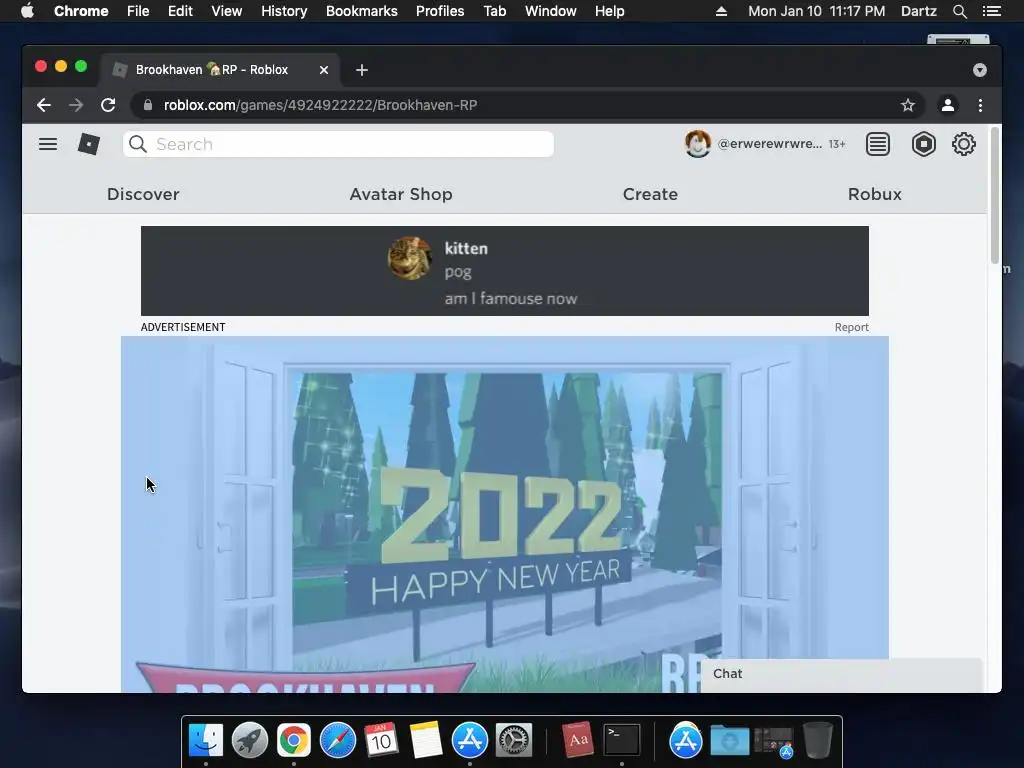Open the @erwerewrwre profile link
The image size is (1024, 768).
(x=769, y=144)
